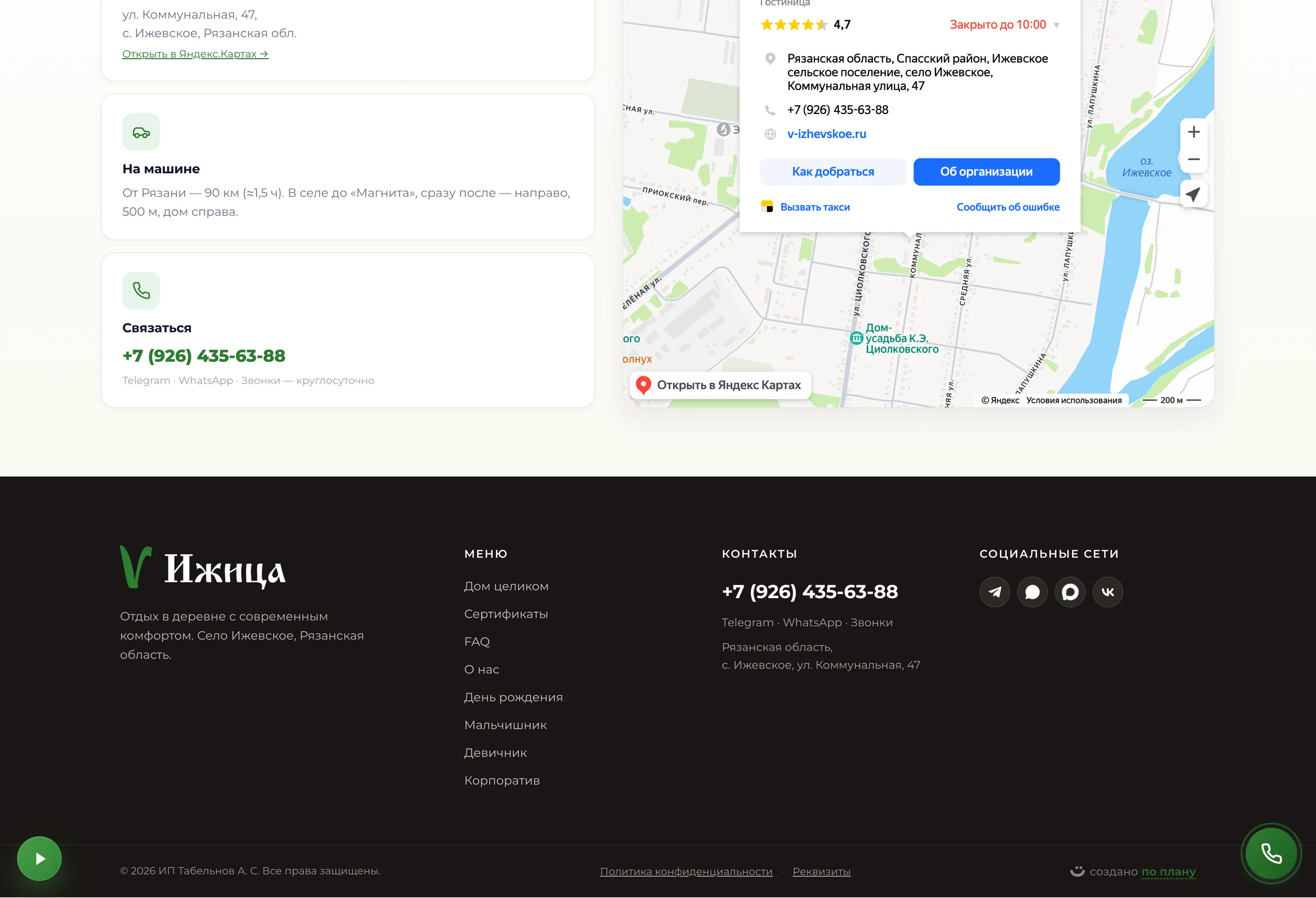Click Условия использования on the map
This screenshot has height=898, width=1316.
[x=1074, y=400]
